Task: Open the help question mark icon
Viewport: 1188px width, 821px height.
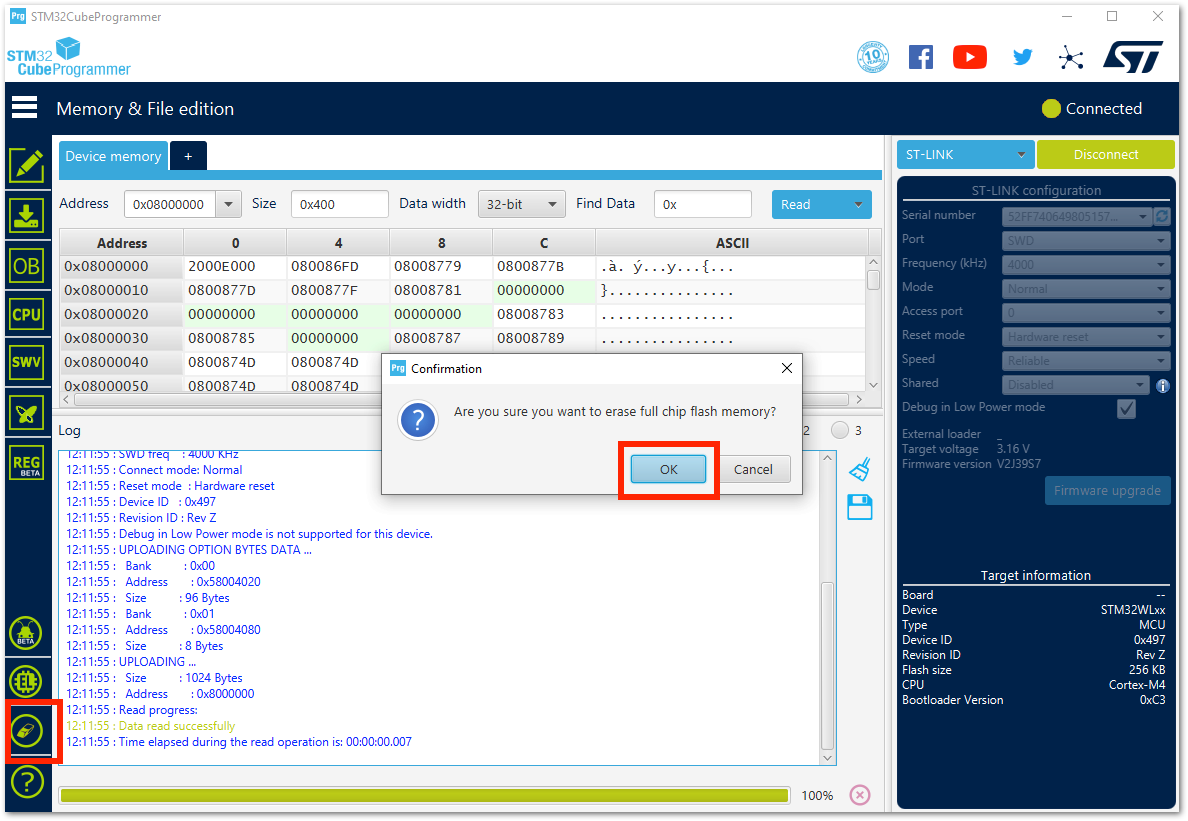Action: pos(27,782)
